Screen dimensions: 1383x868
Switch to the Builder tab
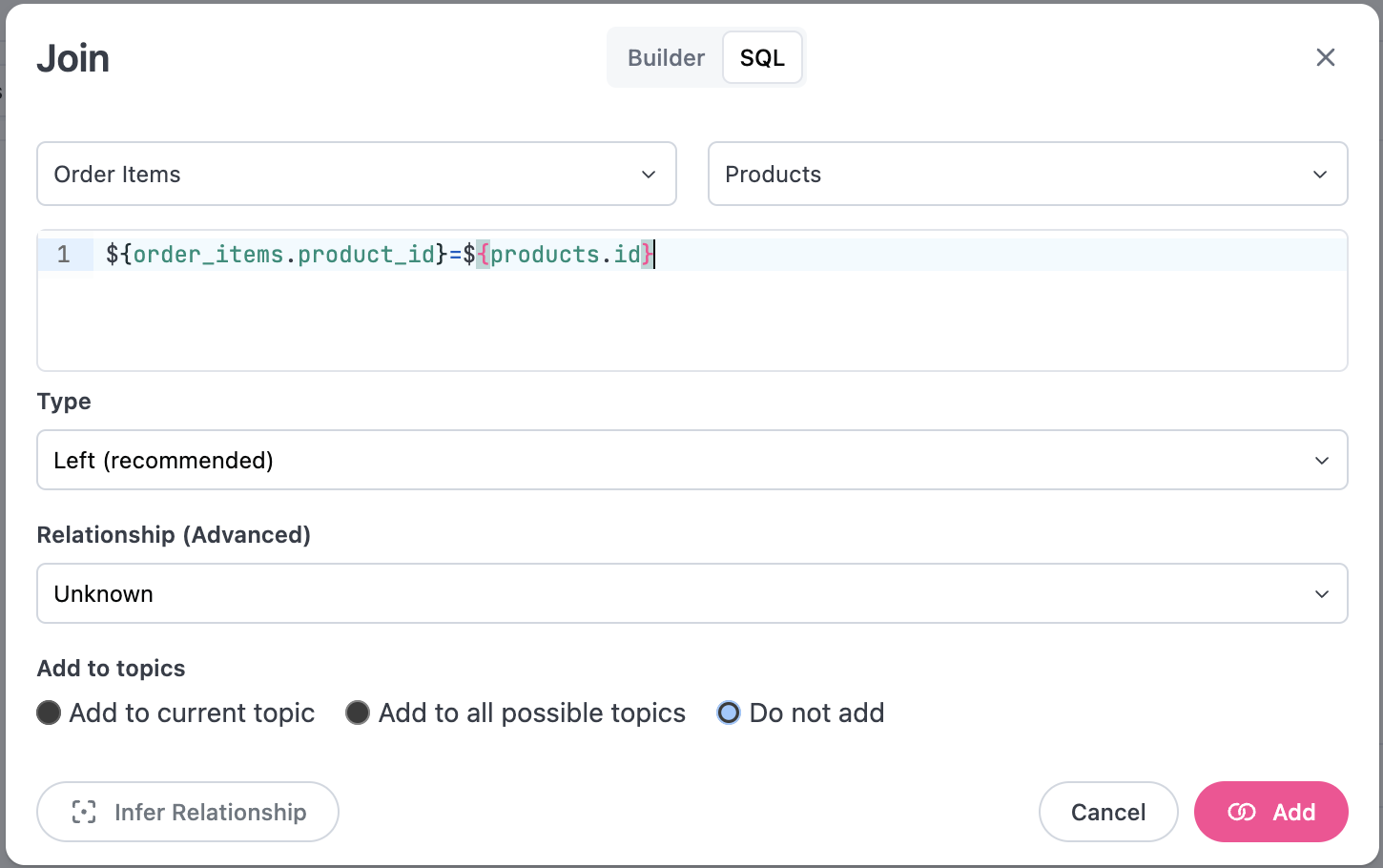666,58
